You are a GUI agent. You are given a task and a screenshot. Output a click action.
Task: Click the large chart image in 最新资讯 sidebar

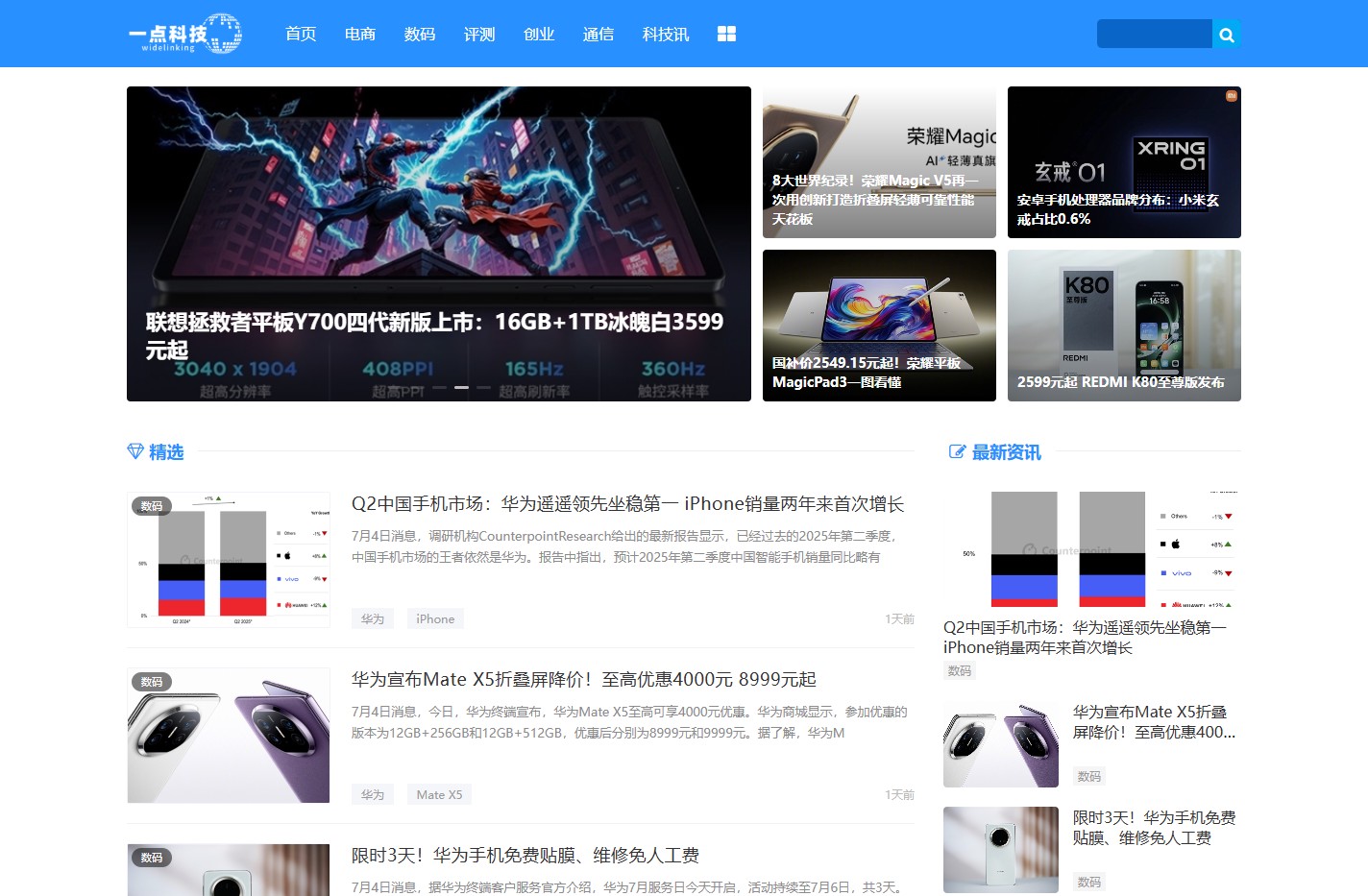1092,549
